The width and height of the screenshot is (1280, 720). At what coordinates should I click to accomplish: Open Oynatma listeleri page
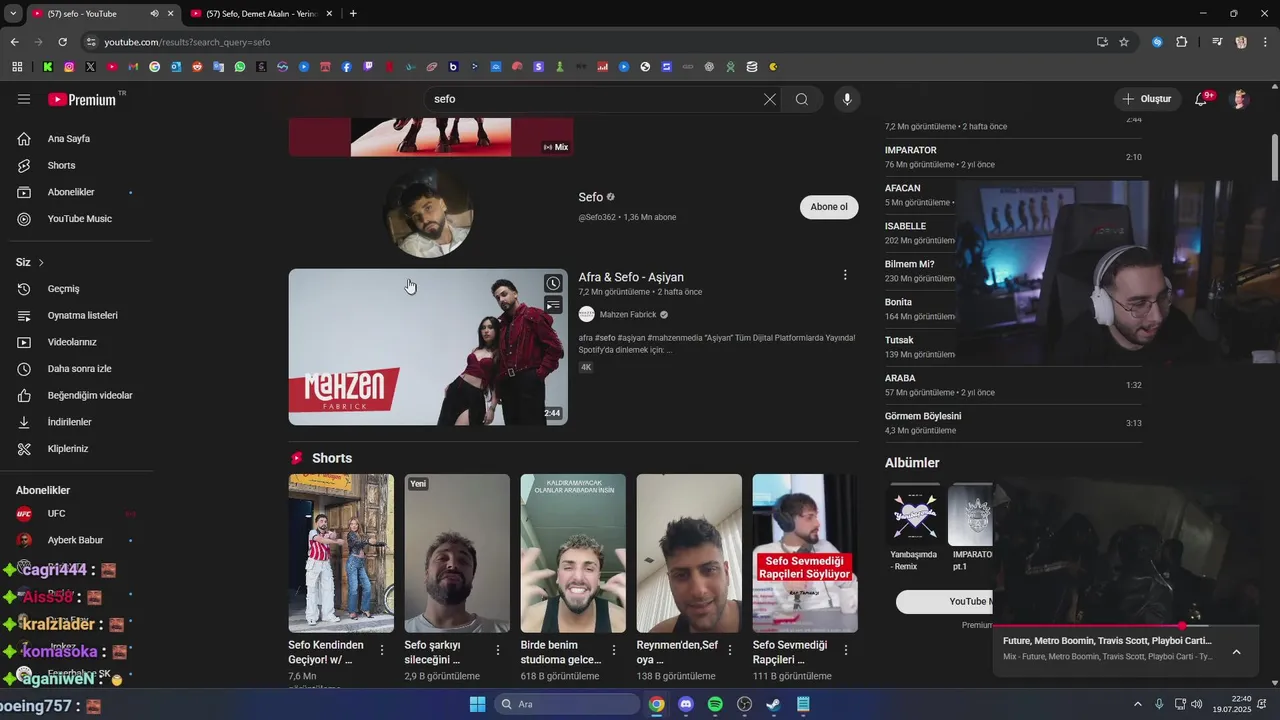coord(80,315)
